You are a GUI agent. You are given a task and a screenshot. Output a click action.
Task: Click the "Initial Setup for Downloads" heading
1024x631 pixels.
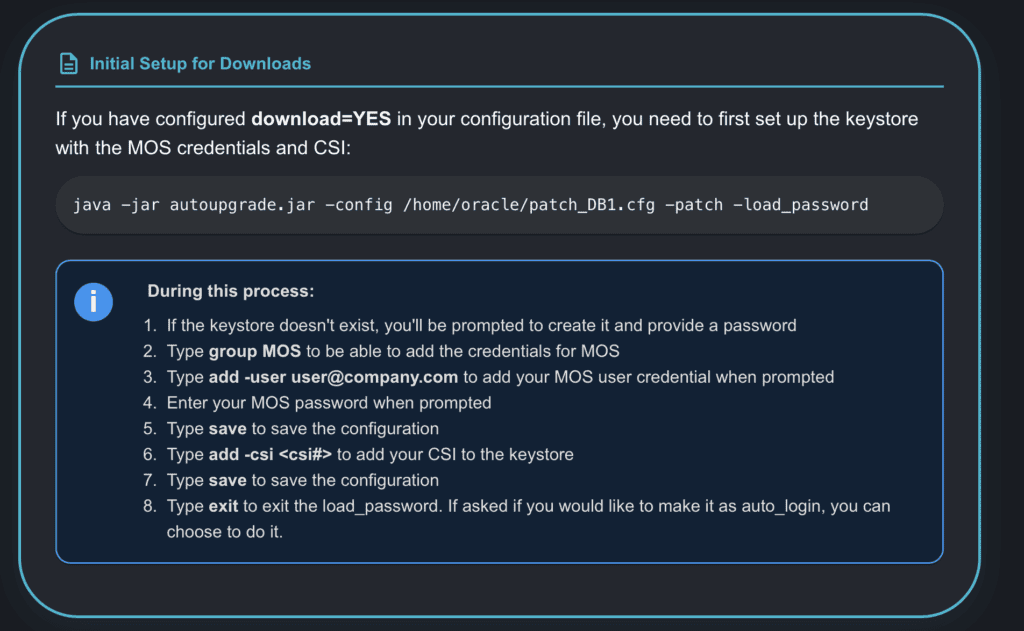pos(200,64)
